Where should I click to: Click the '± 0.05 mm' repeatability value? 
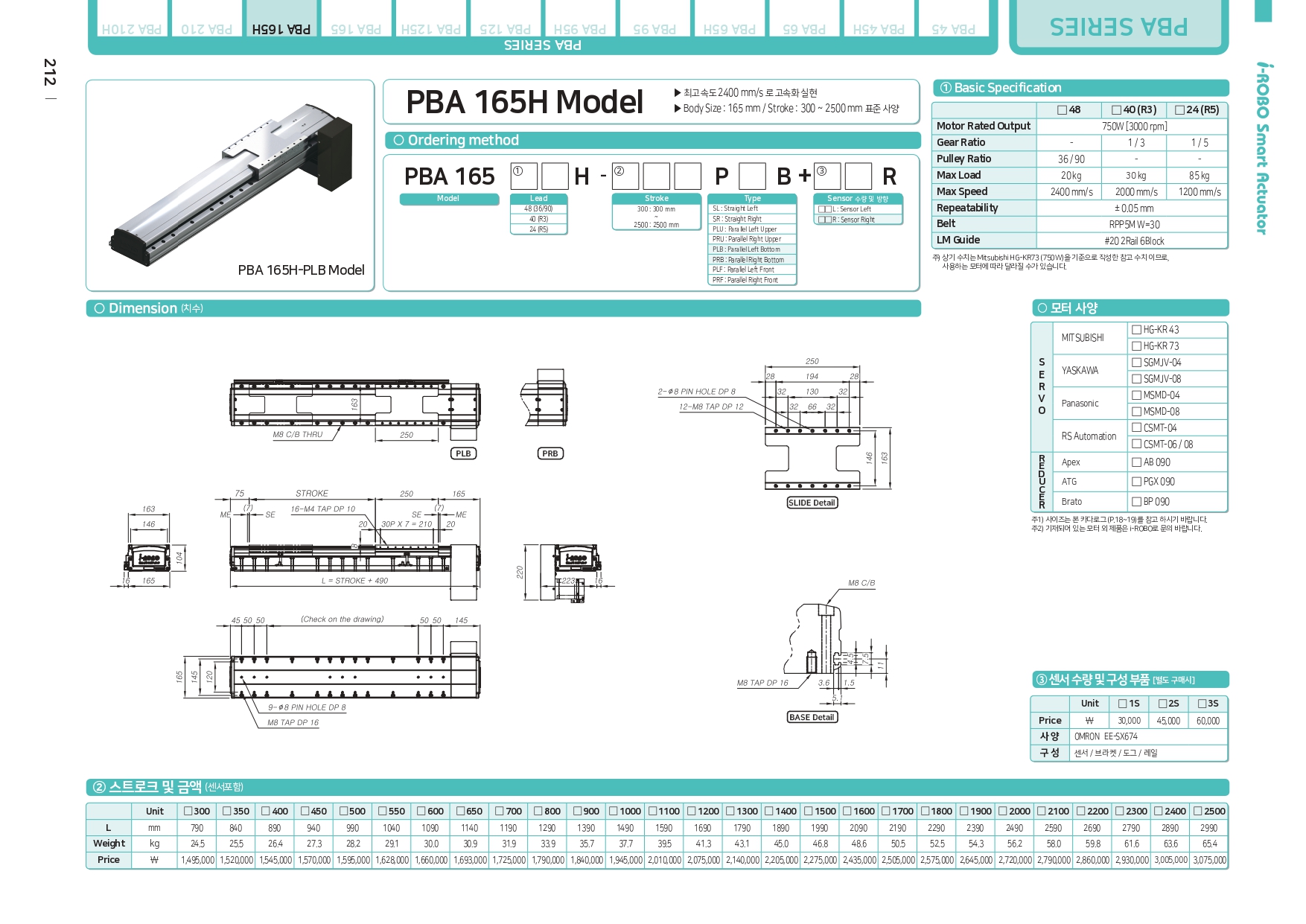coord(1134,208)
